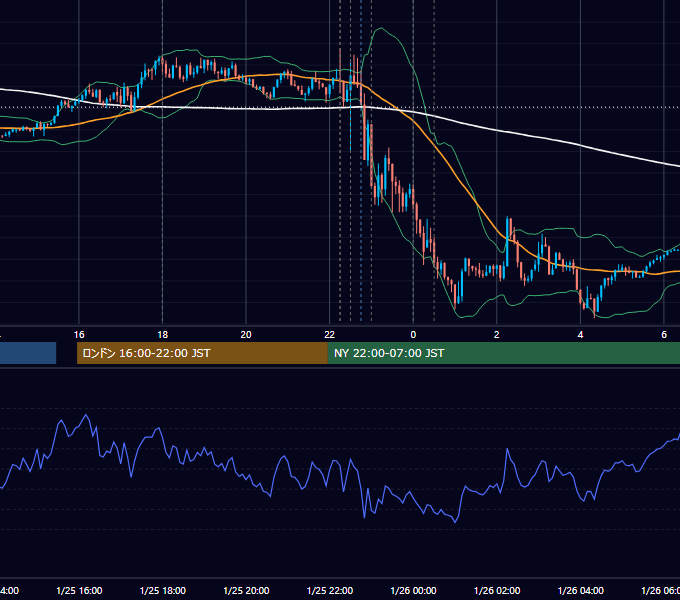Click the 4 hour axis label
The width and height of the screenshot is (680, 600).
pos(580,335)
